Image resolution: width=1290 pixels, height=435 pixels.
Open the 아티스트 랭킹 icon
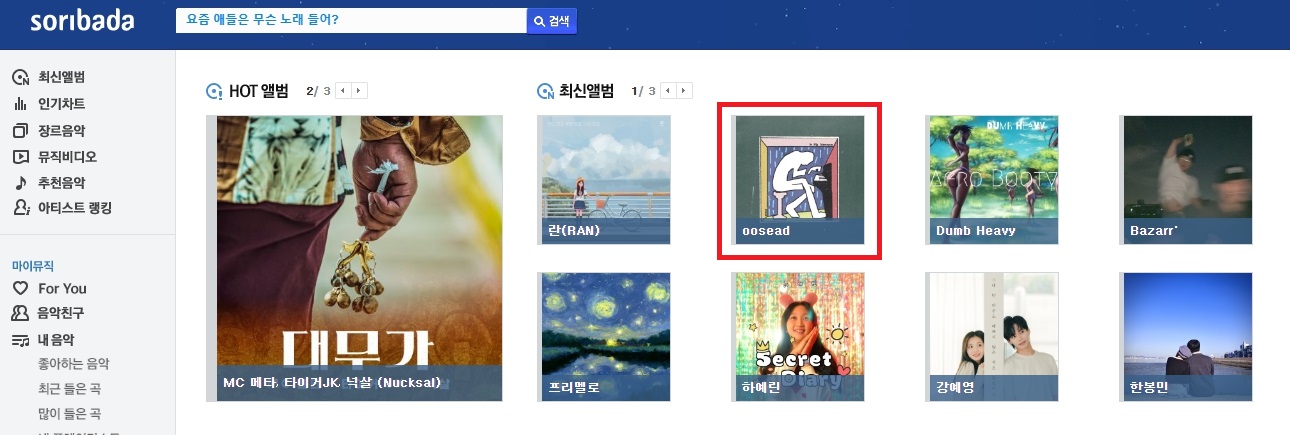(x=20, y=208)
